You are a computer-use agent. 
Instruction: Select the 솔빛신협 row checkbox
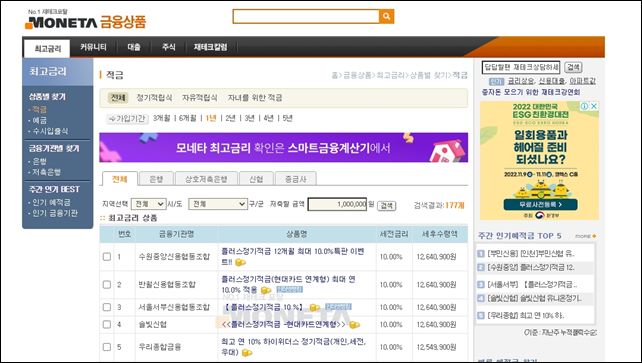[107, 325]
